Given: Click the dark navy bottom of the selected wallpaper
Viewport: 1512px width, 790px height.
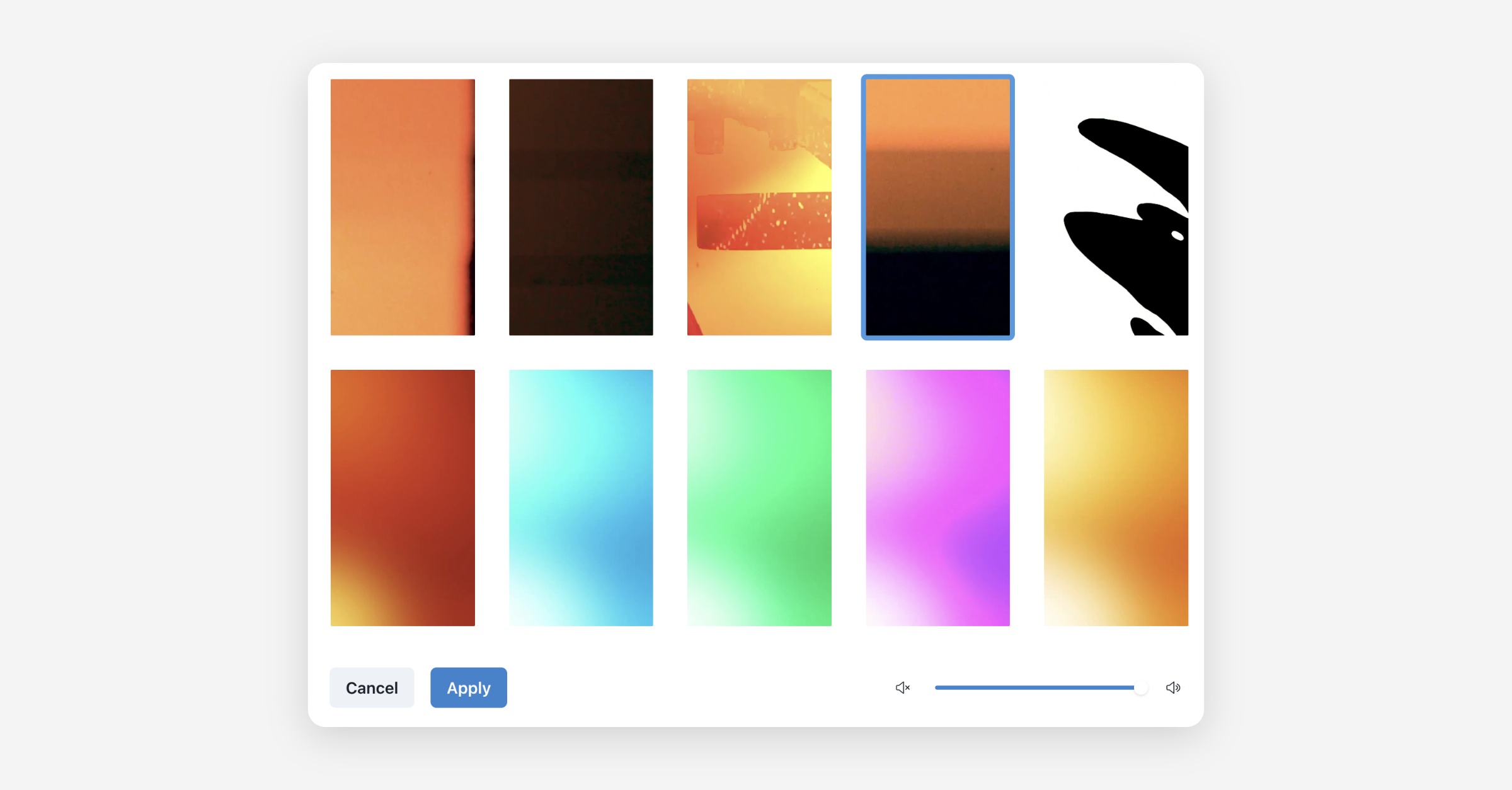Looking at the screenshot, I should (937, 293).
